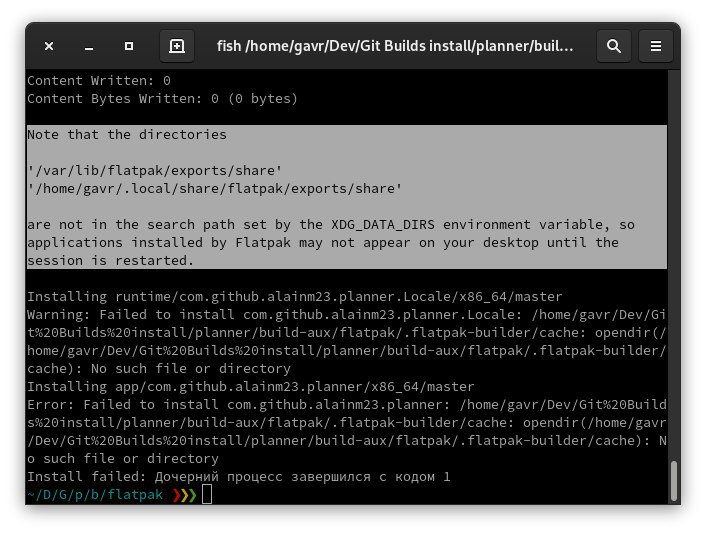Click the 'Install failed:' message line
The image size is (706, 533).
click(239, 477)
